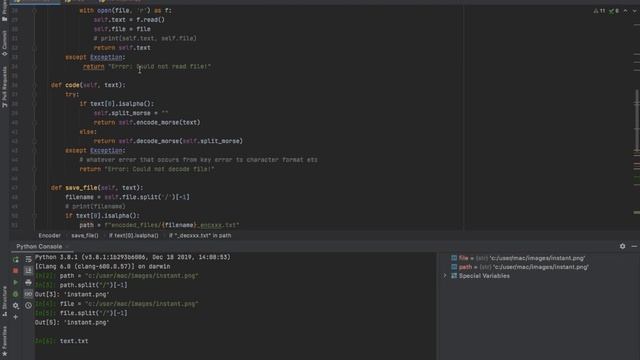Open the Pull Requests tool window
Image resolution: width=640 pixels, height=360 pixels.
click(4, 87)
